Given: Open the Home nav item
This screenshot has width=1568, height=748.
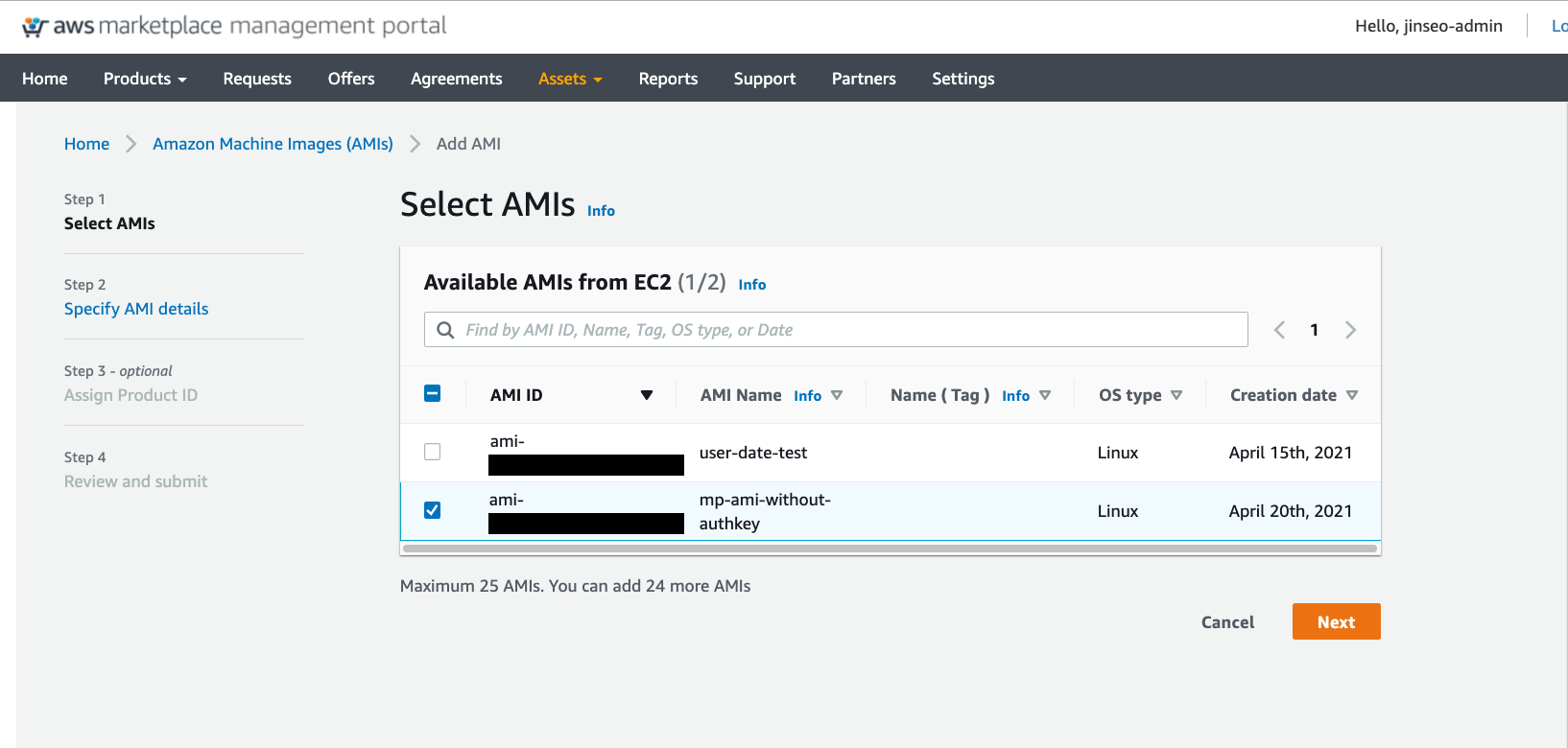Looking at the screenshot, I should point(45,79).
